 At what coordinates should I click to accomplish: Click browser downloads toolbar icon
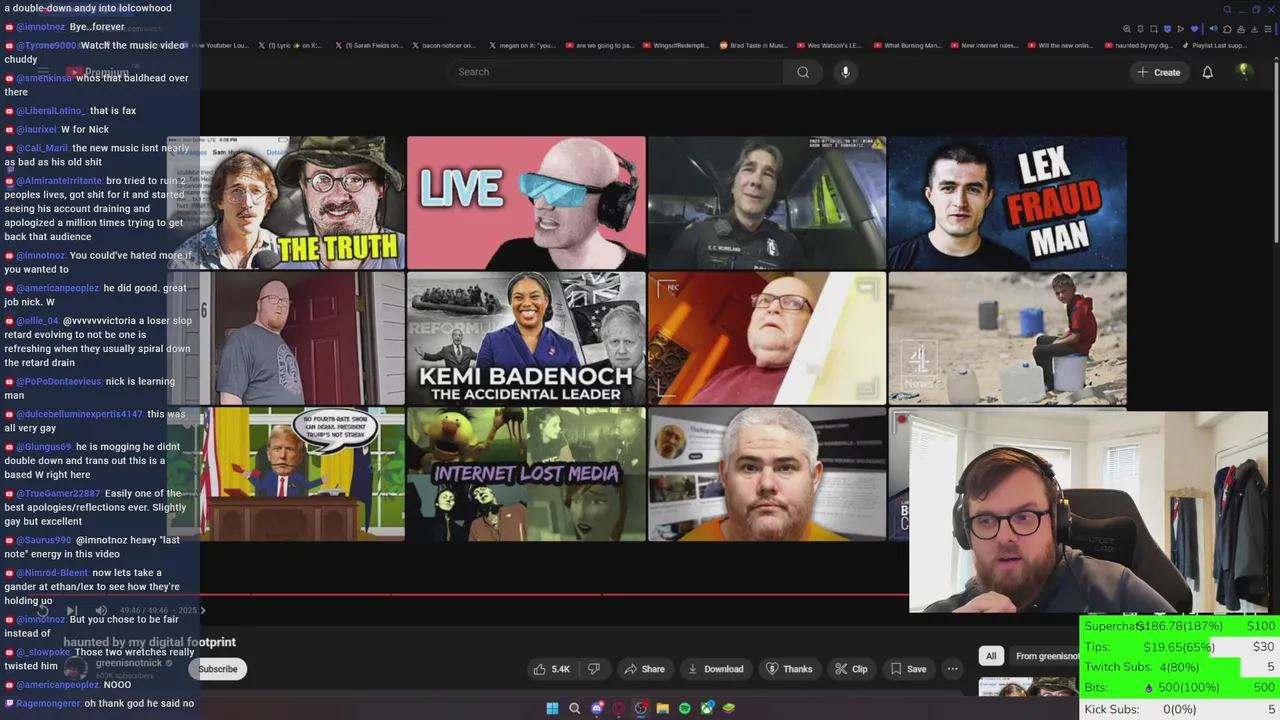(x=1254, y=29)
